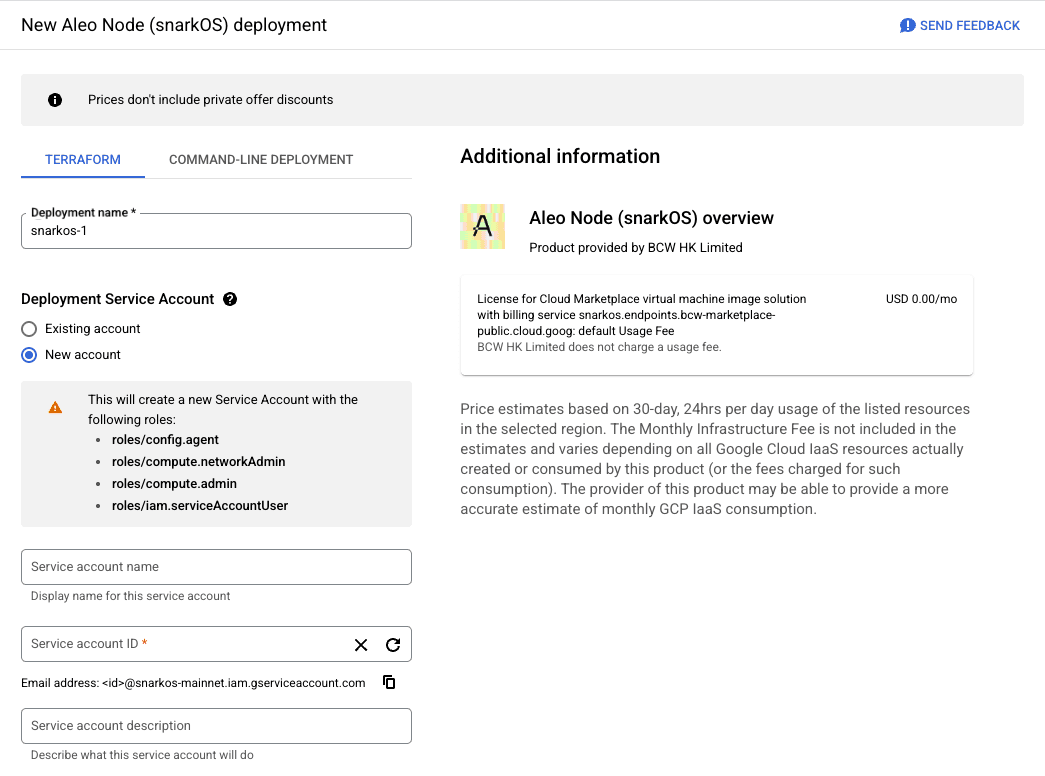
Task: Copy the service account email address
Action: click(390, 683)
